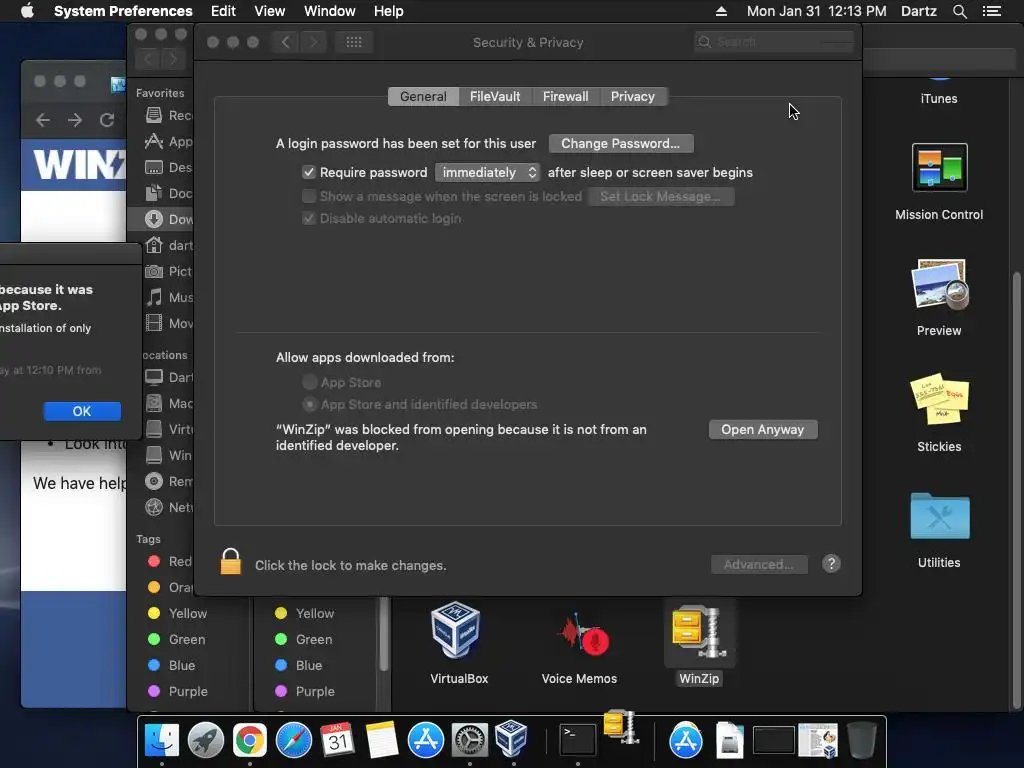Viewport: 1024px width, 768px height.
Task: Click Open Anyway for WinZip
Action: coord(763,430)
